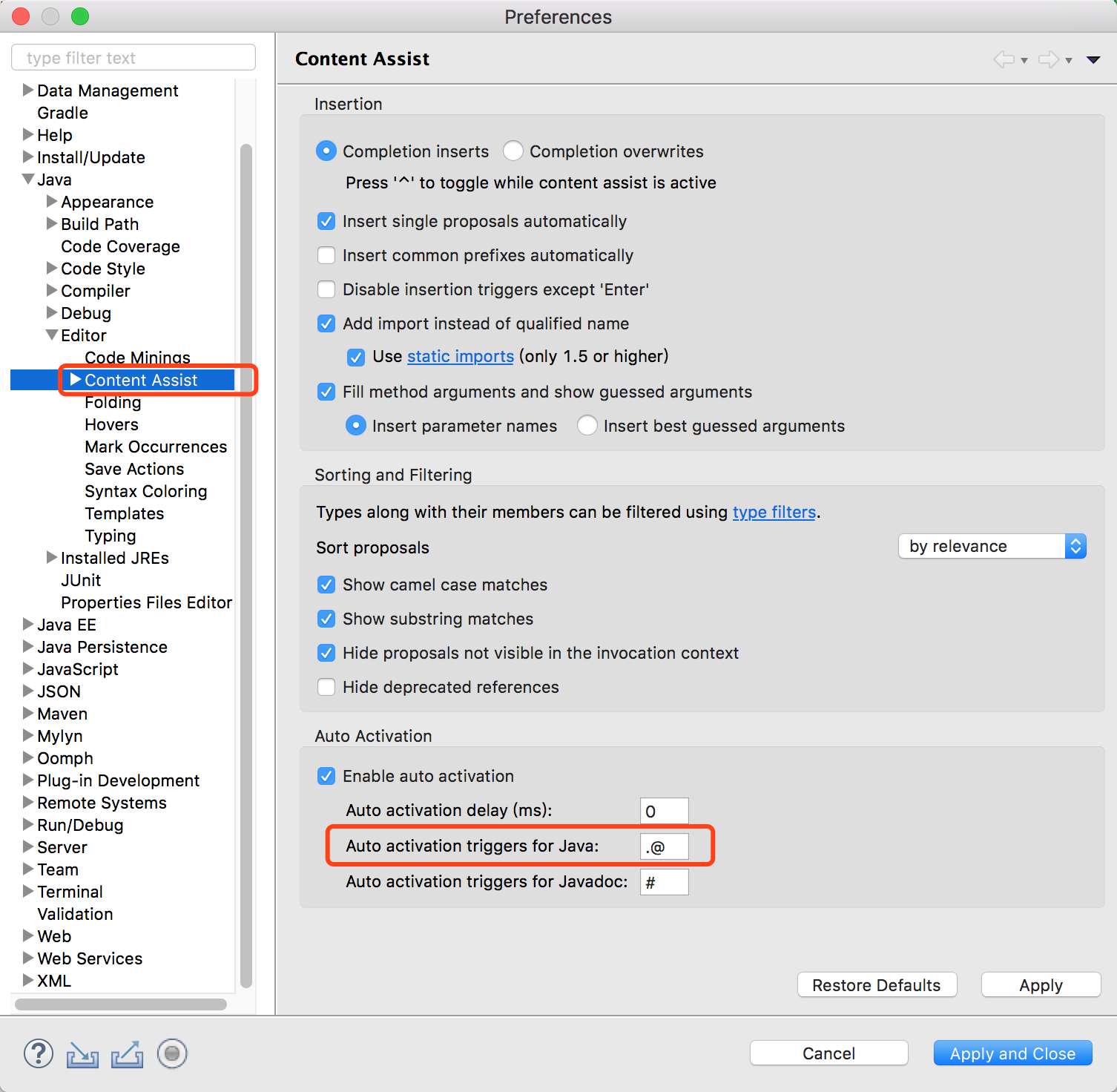1117x1092 pixels.
Task: Select Insert parameter names radio button
Action: pos(356,426)
